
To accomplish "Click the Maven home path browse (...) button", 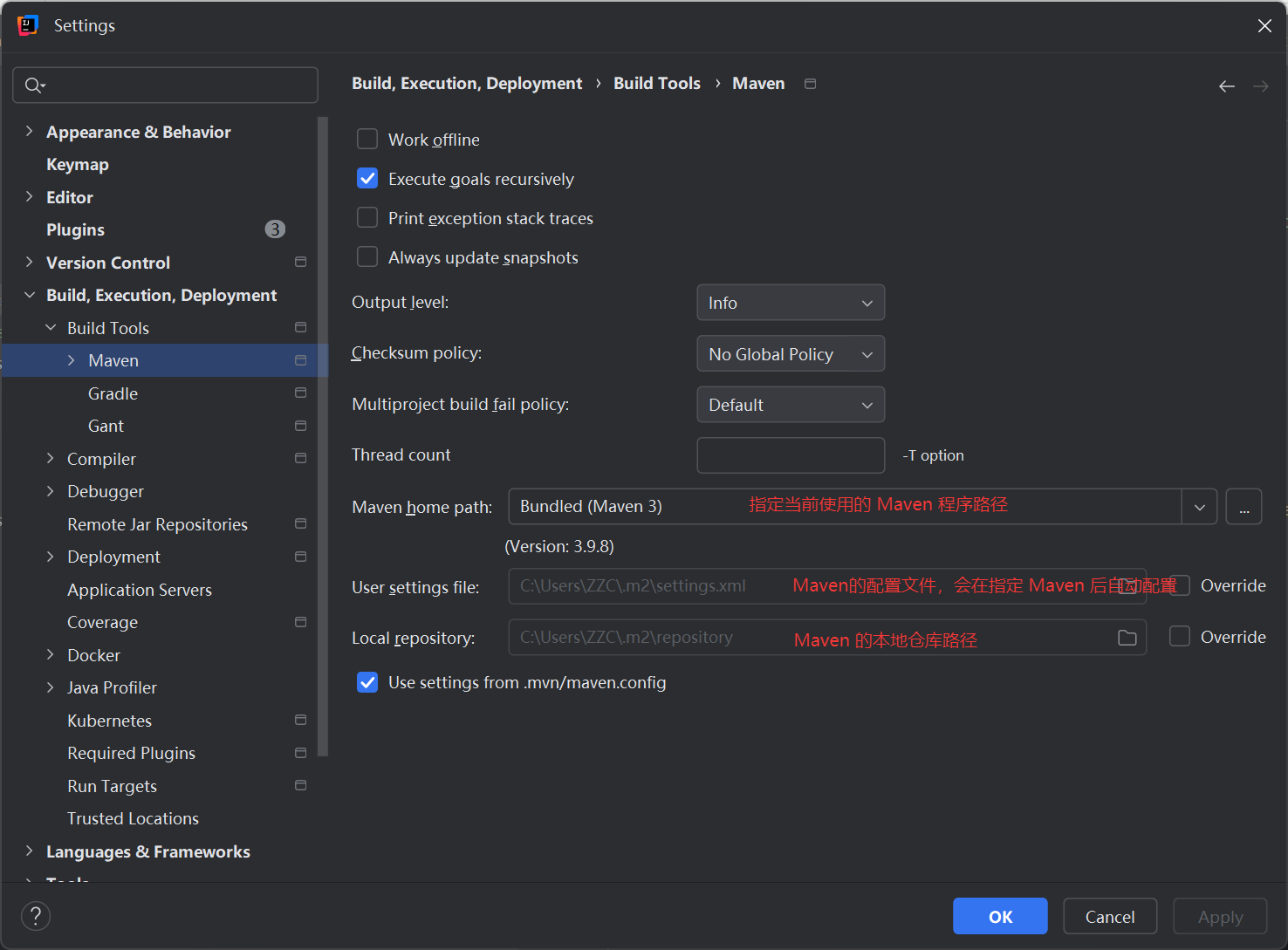I will [1243, 507].
